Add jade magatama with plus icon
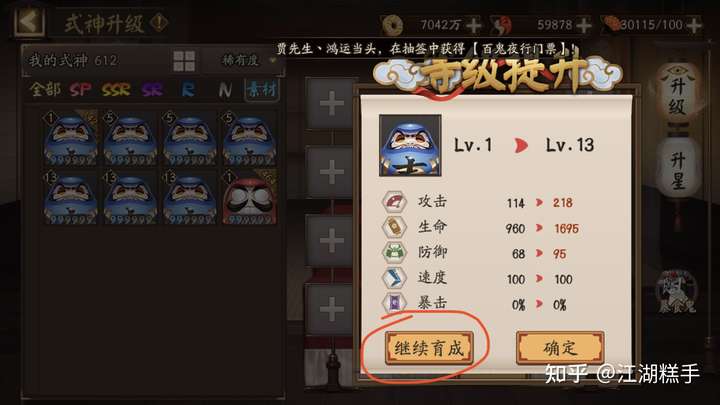 coord(584,25)
